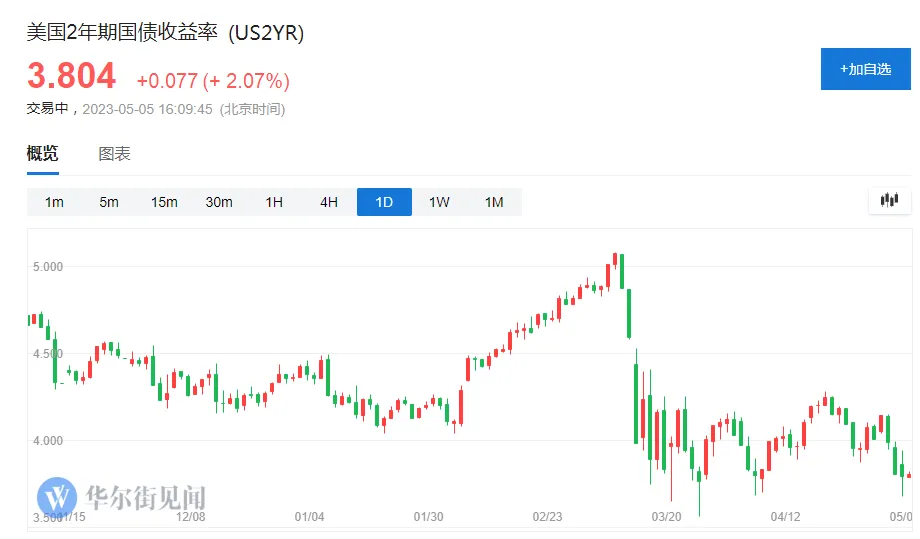This screenshot has width=920, height=539.
Task: Switch to the 概览 tab
Action: [43, 154]
